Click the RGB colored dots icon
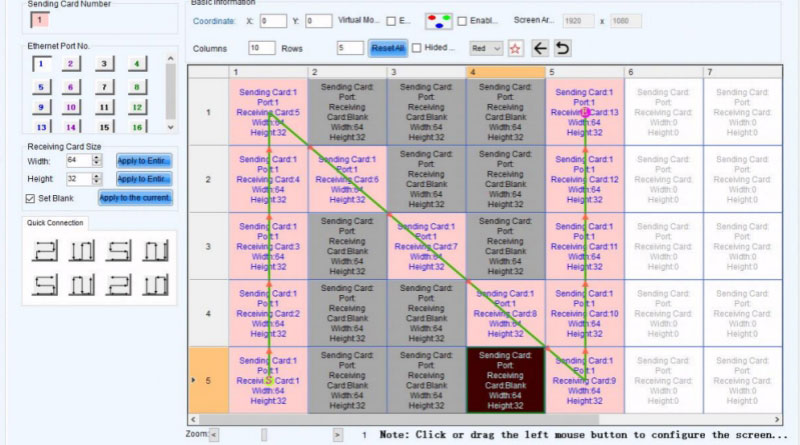The width and height of the screenshot is (800, 445). point(439,21)
